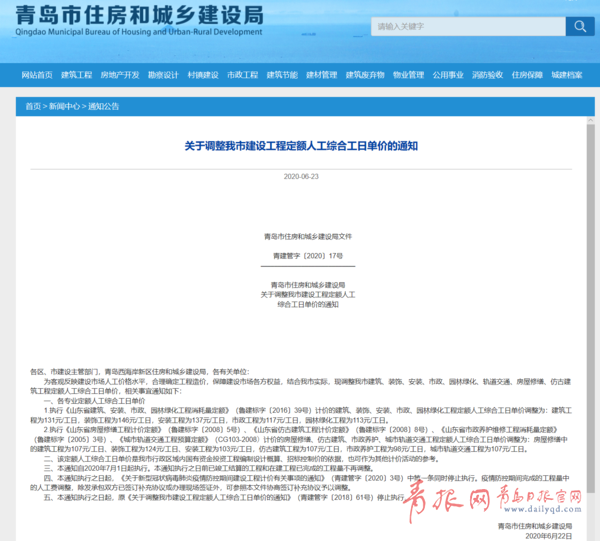
Task: Open 建筑废弃物 menu item
Action: (x=365, y=75)
